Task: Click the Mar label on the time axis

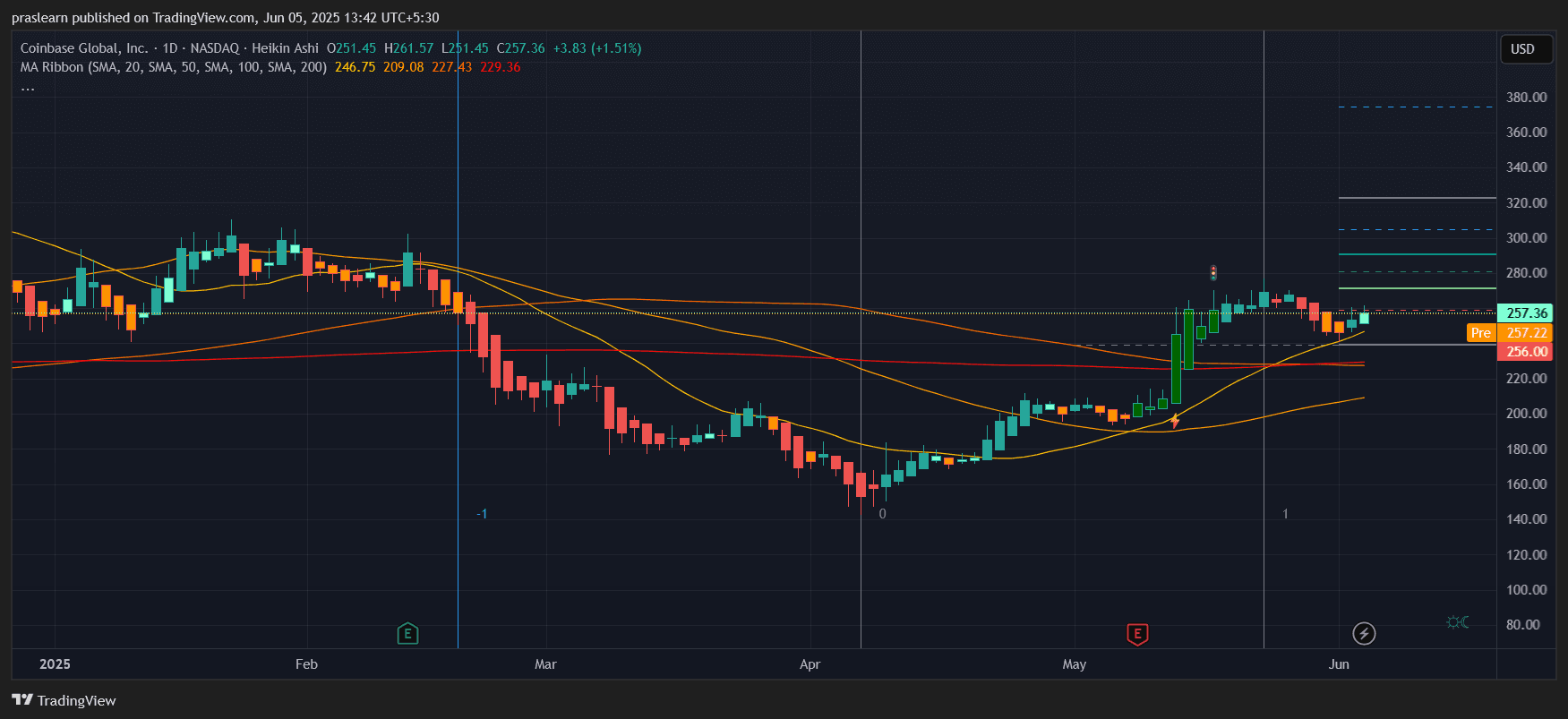Action: [545, 663]
